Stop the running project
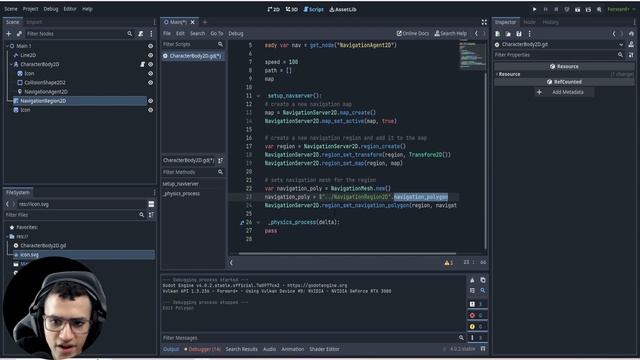 pos(556,9)
